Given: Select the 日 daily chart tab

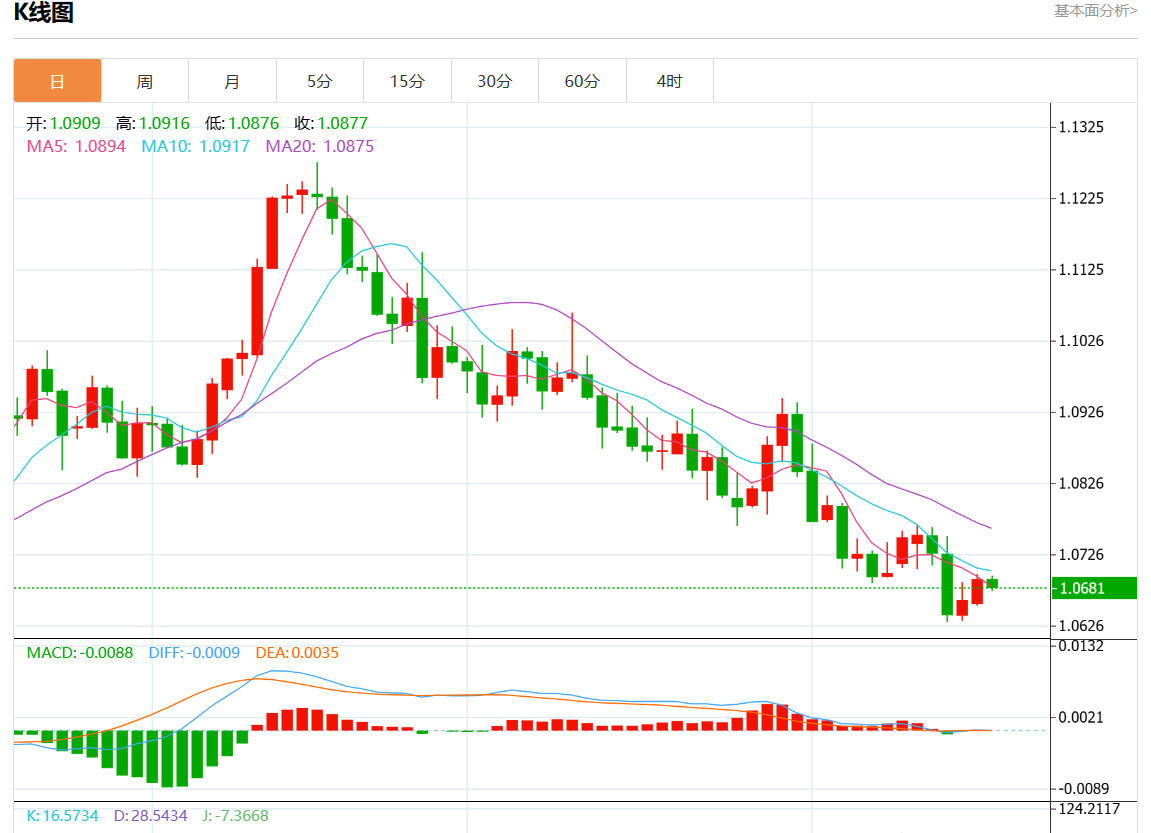Looking at the screenshot, I should click(x=57, y=81).
